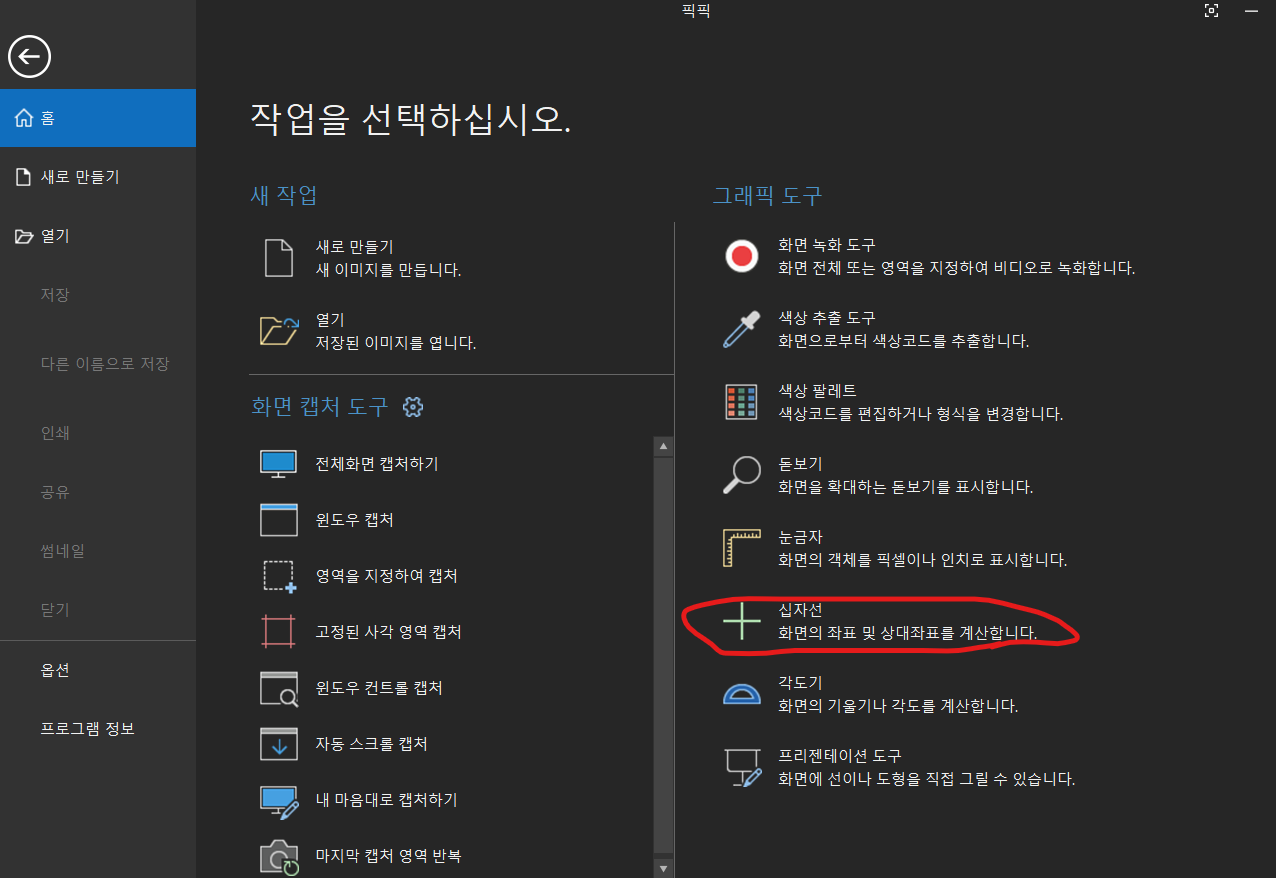Click the 내 마음대로 캡처하기 pen icon
Screen dimensions: 1276x878
click(279, 800)
